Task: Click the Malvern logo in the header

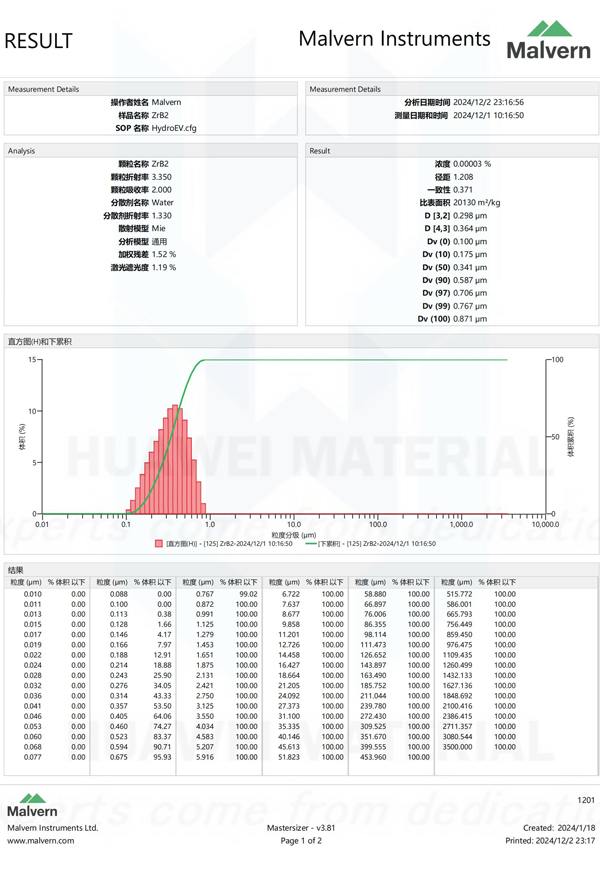Action: point(548,40)
